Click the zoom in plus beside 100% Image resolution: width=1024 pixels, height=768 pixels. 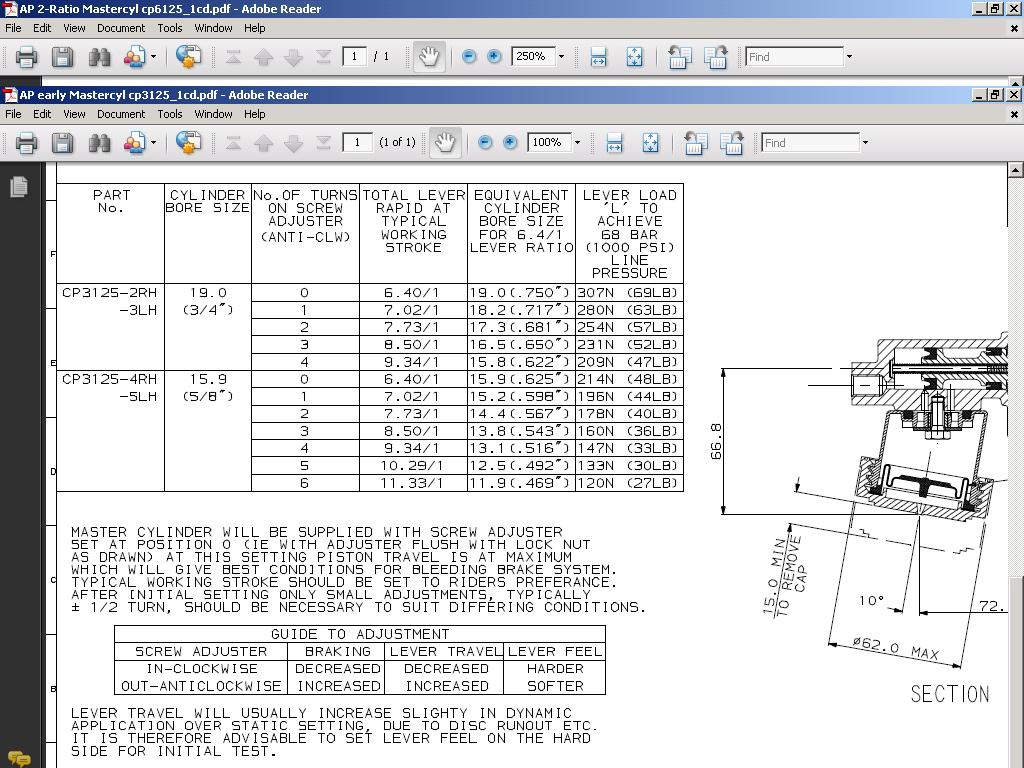point(510,143)
